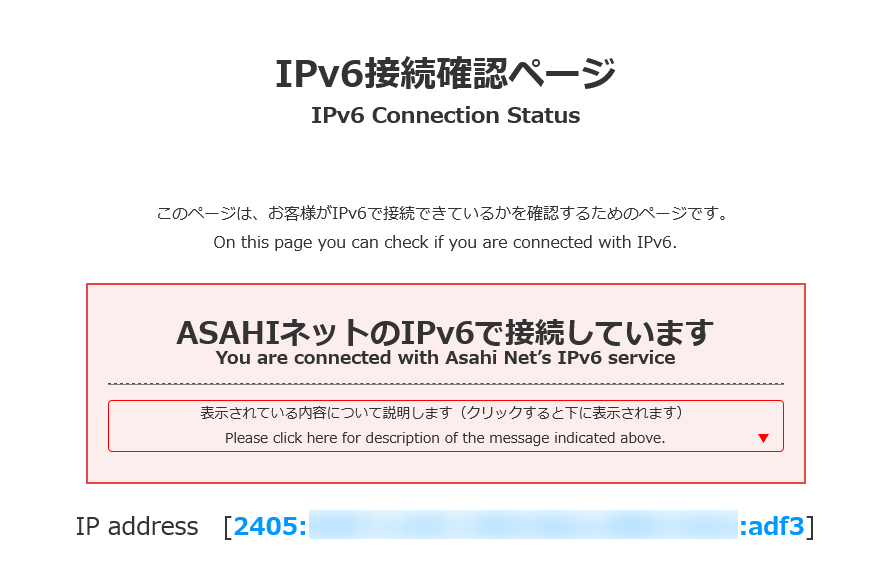This screenshot has height=583, width=890.
Task: Click the closing bracket after the IP address
Action: (x=811, y=526)
